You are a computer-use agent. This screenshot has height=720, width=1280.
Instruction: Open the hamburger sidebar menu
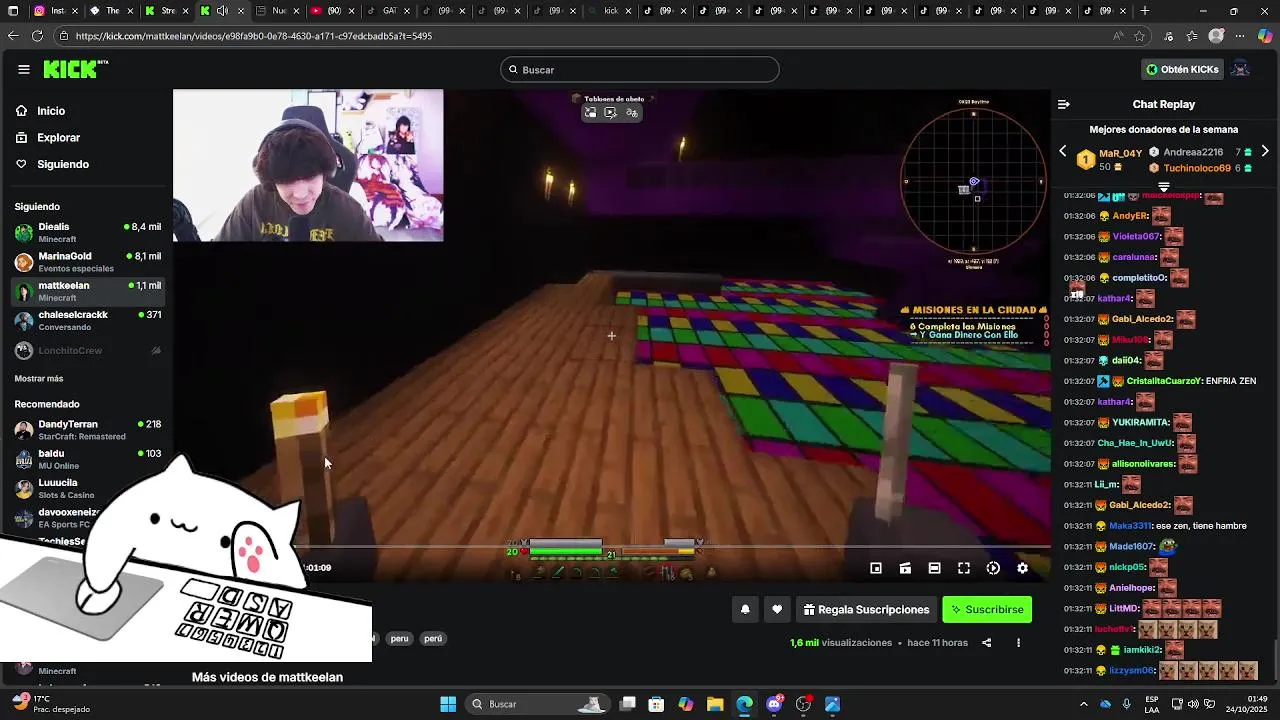coord(23,69)
